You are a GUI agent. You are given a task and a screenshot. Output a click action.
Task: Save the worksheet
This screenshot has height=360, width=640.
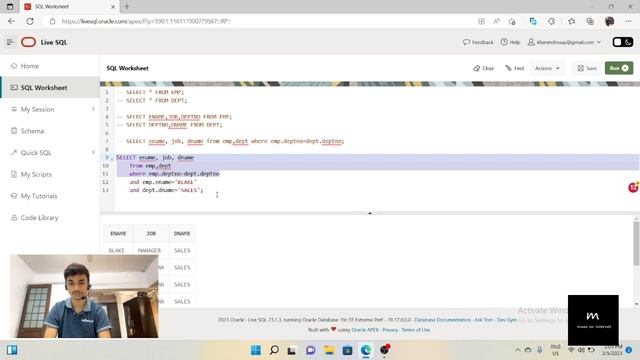click(x=587, y=68)
